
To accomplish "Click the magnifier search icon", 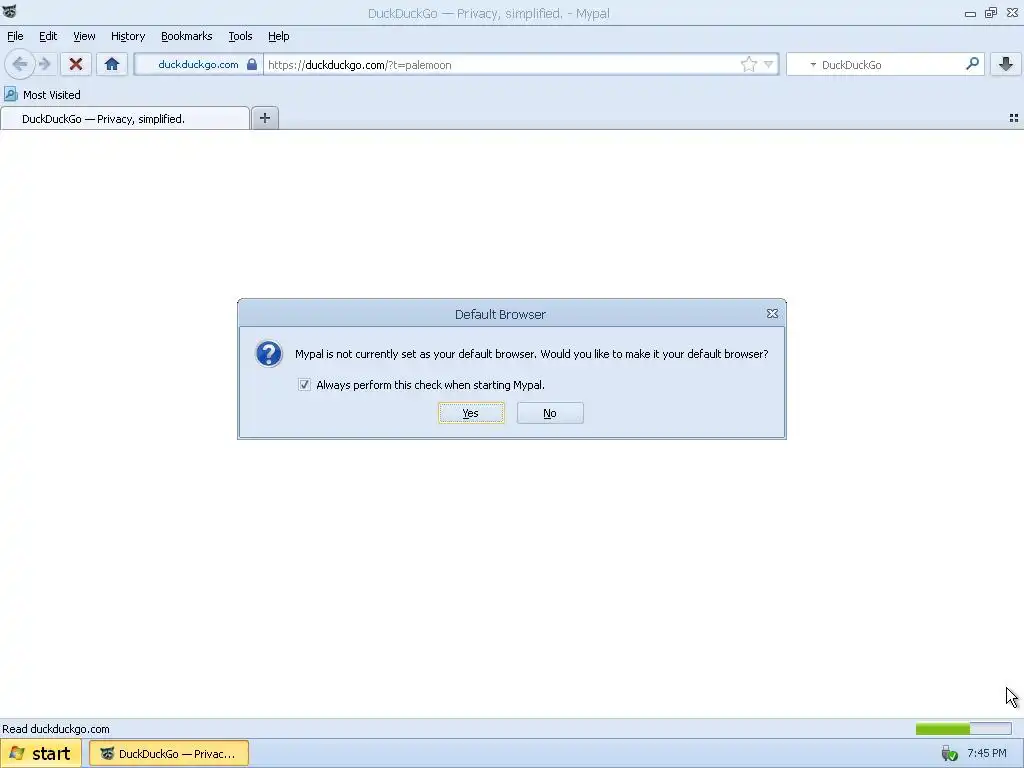I will click(x=972, y=63).
